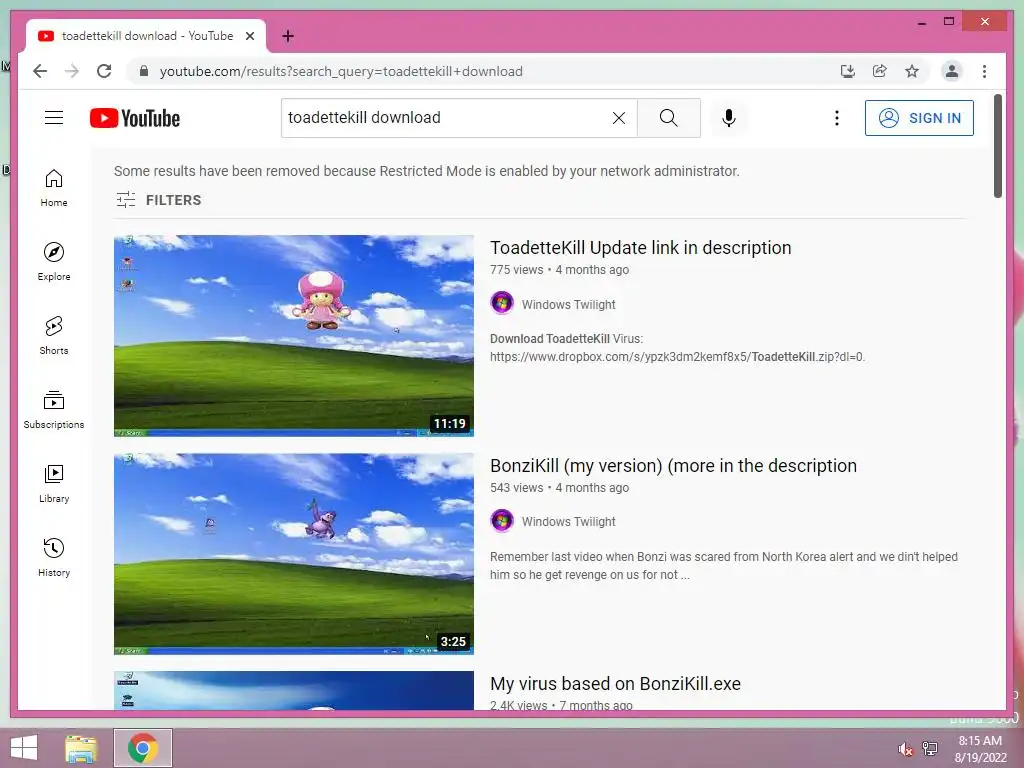The height and width of the screenshot is (768, 1024).
Task: Go to the YouTube logo homepage
Action: point(135,118)
